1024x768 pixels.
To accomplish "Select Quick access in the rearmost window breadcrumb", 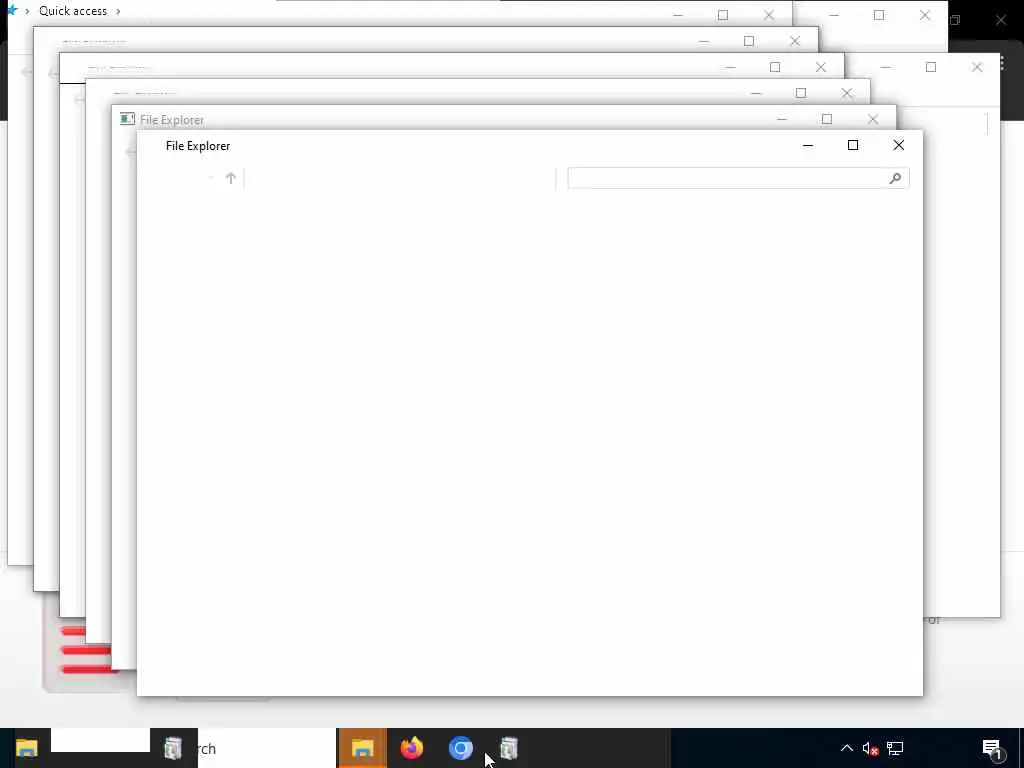I will pyautogui.click(x=72, y=10).
